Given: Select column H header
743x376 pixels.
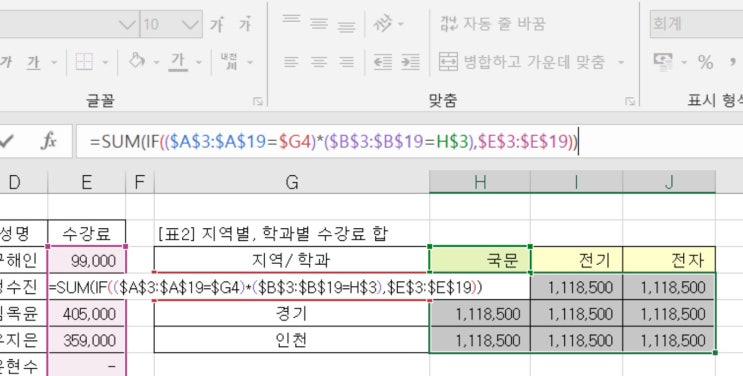Looking at the screenshot, I should pos(480,182).
